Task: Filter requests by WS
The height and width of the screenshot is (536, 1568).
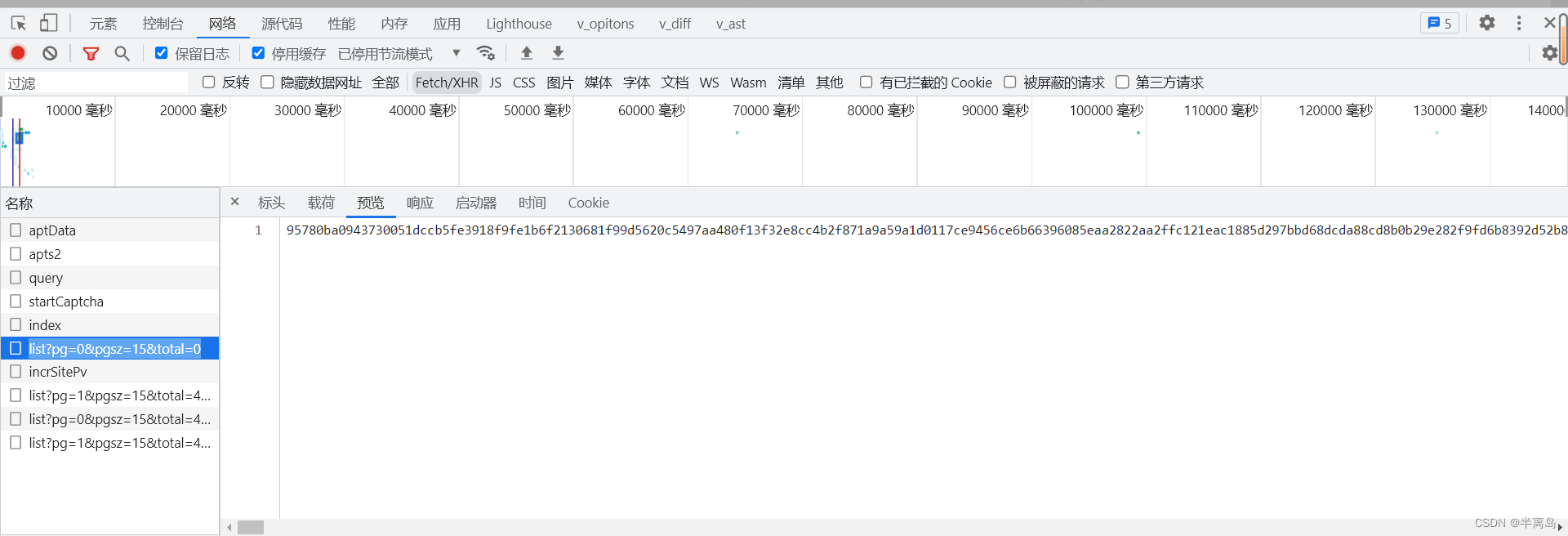Action: click(709, 83)
